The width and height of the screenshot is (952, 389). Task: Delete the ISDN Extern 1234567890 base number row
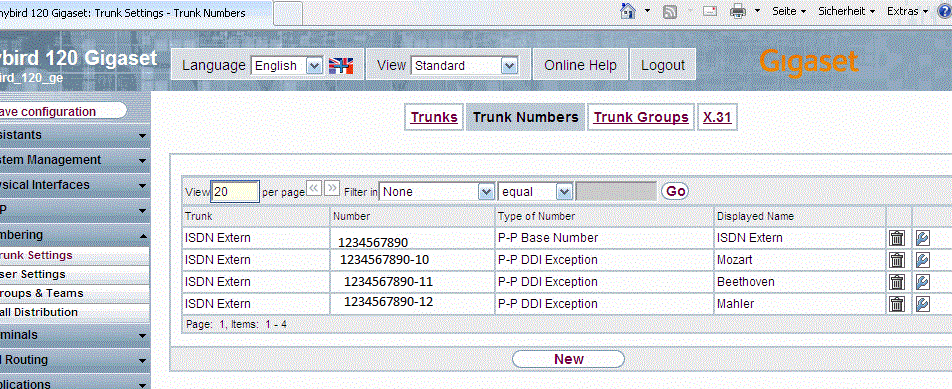click(897, 238)
